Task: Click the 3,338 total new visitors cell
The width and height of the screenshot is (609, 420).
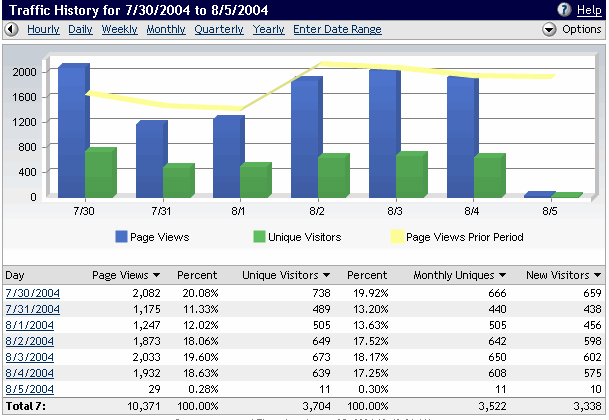Action: click(x=587, y=406)
